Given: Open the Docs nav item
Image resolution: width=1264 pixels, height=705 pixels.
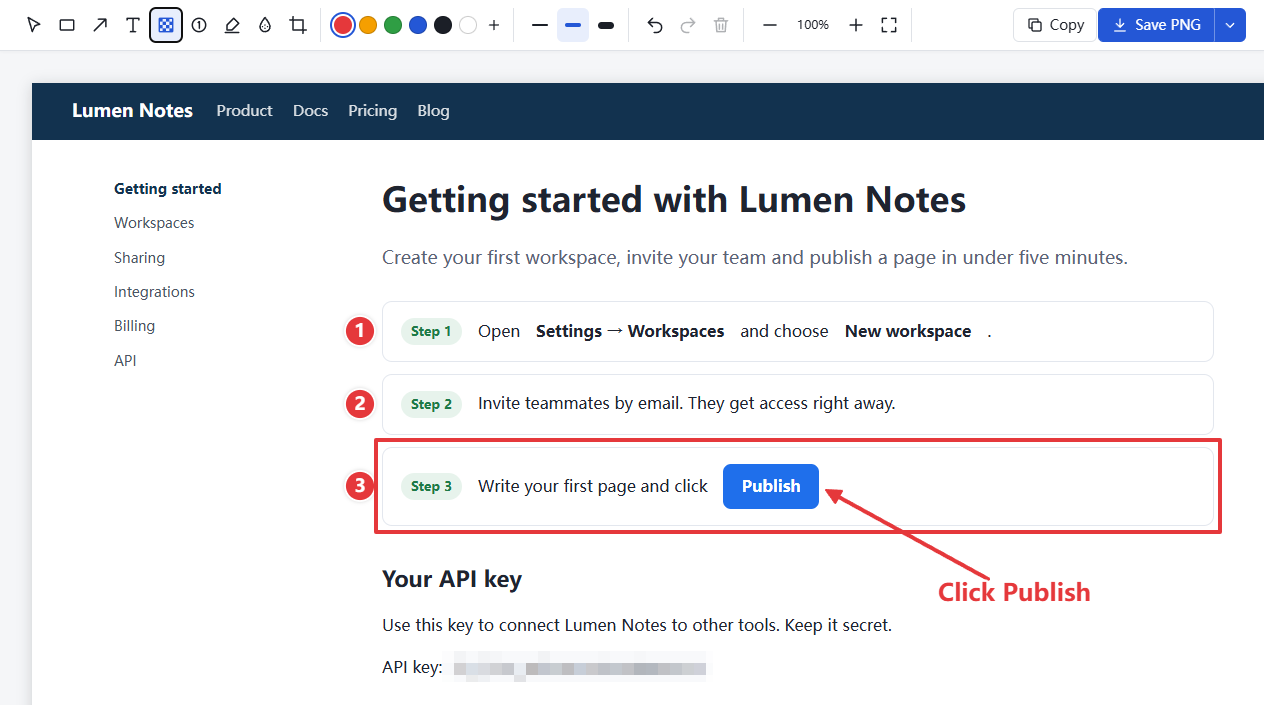Looking at the screenshot, I should tap(310, 111).
